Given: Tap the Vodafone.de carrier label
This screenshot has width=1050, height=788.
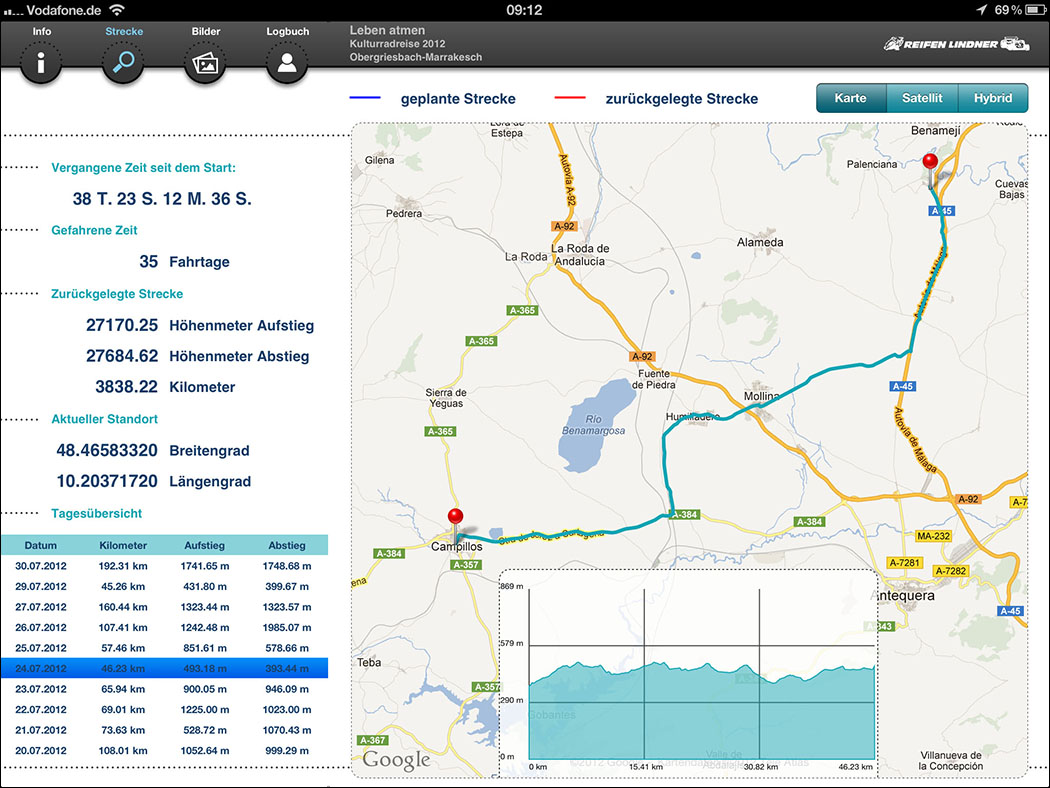Looking at the screenshot, I should pyautogui.click(x=64, y=10).
